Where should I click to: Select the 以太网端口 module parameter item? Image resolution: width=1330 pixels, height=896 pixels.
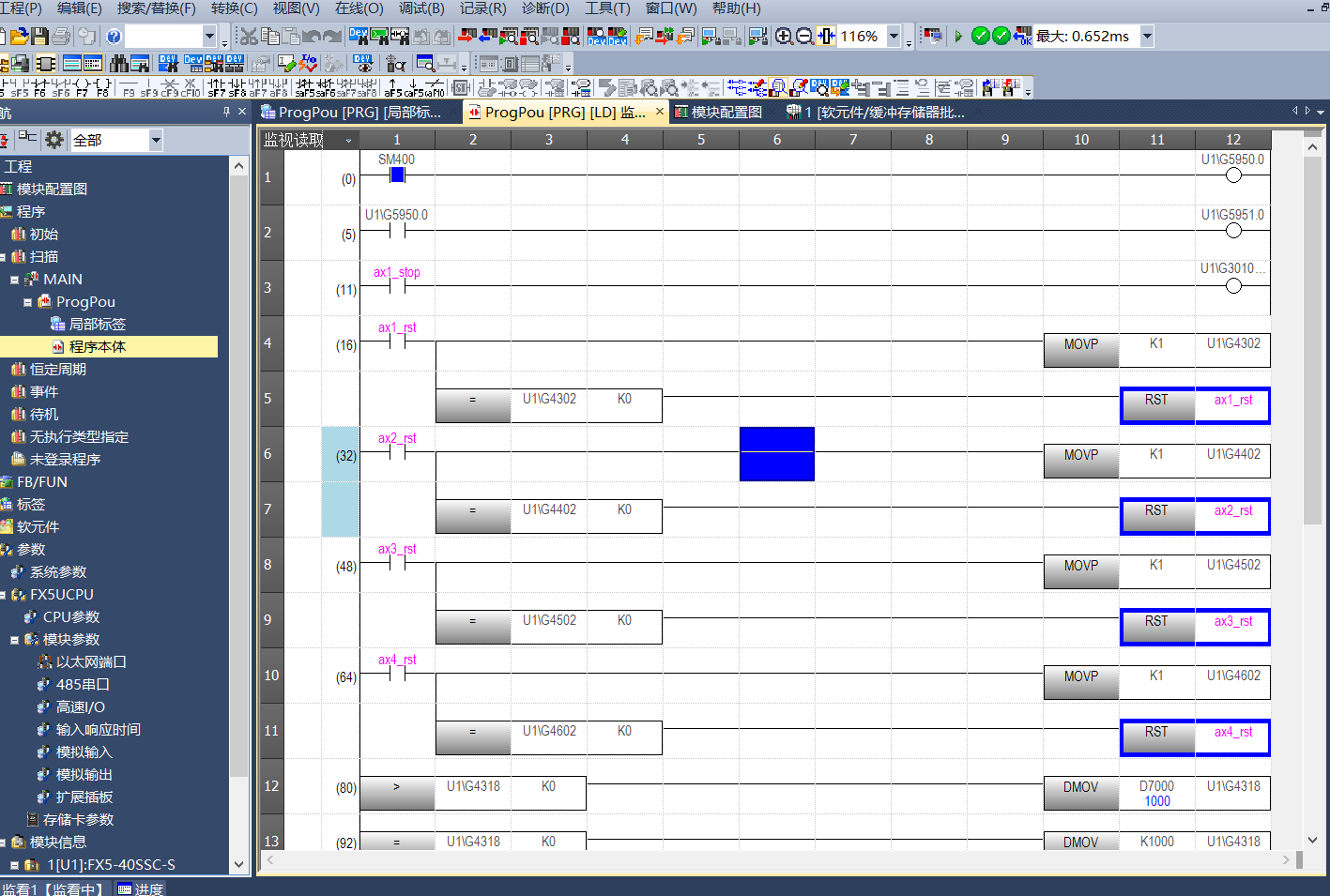point(90,661)
